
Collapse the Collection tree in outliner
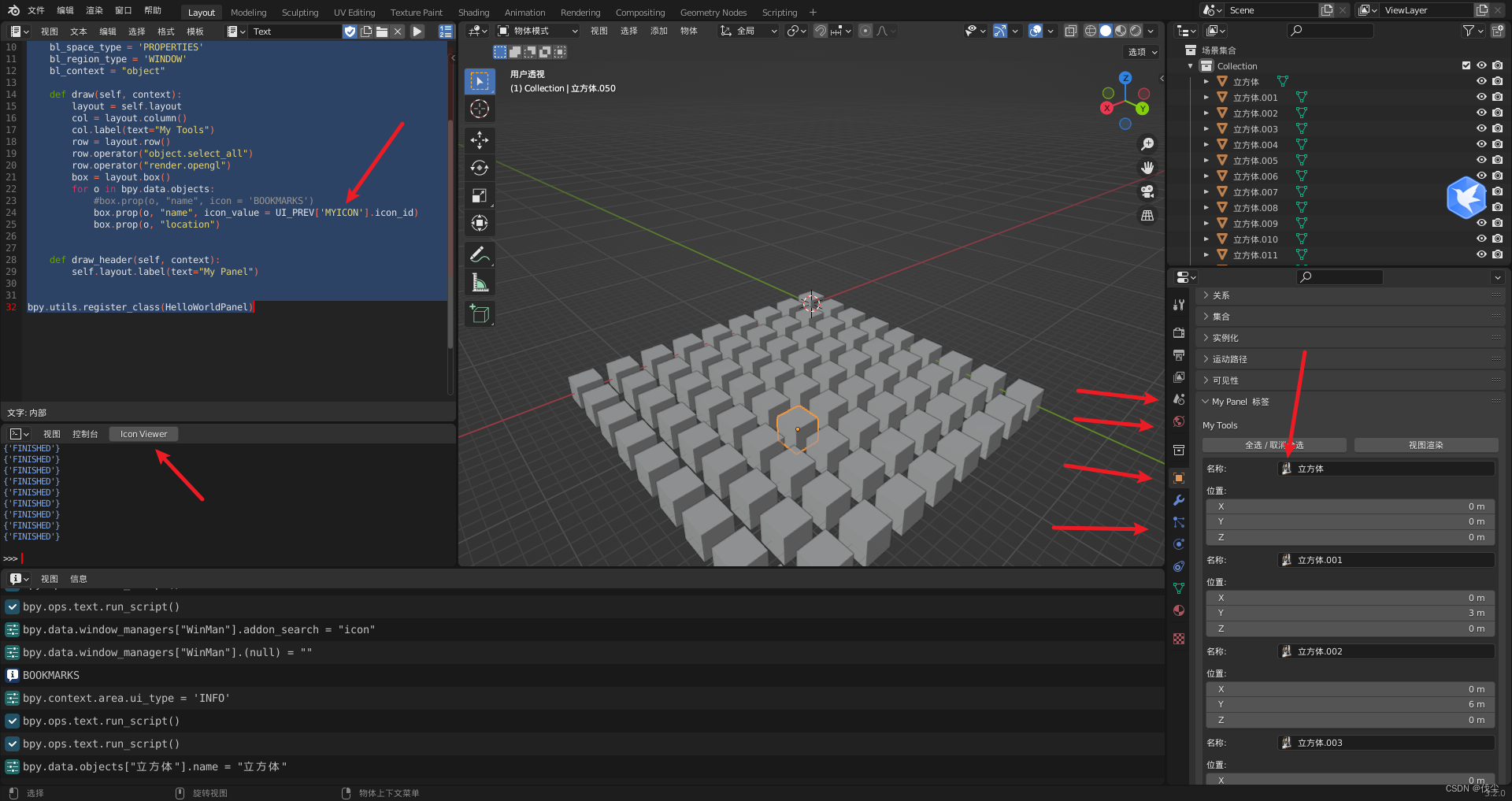1191,66
